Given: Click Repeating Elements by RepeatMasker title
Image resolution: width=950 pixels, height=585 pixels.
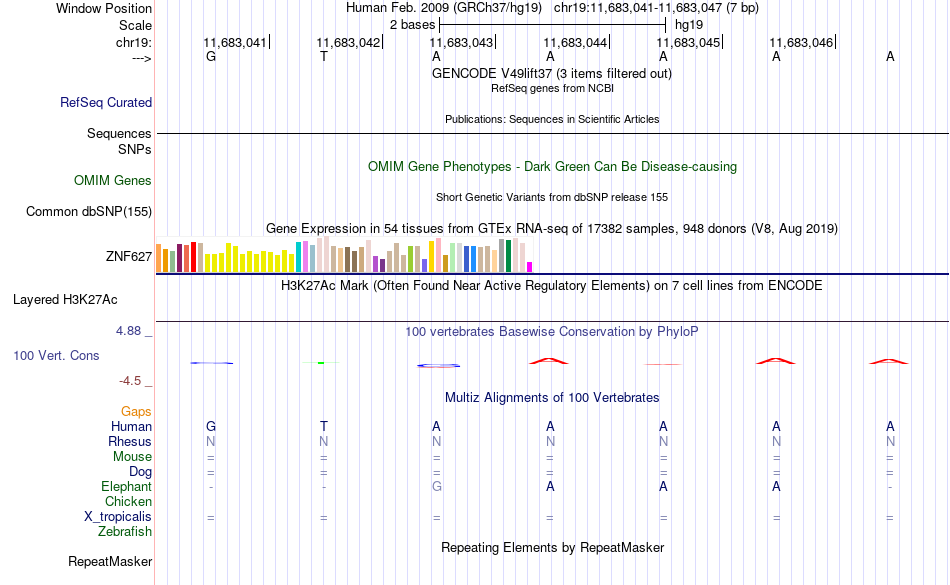Looking at the screenshot, I should [x=553, y=548].
